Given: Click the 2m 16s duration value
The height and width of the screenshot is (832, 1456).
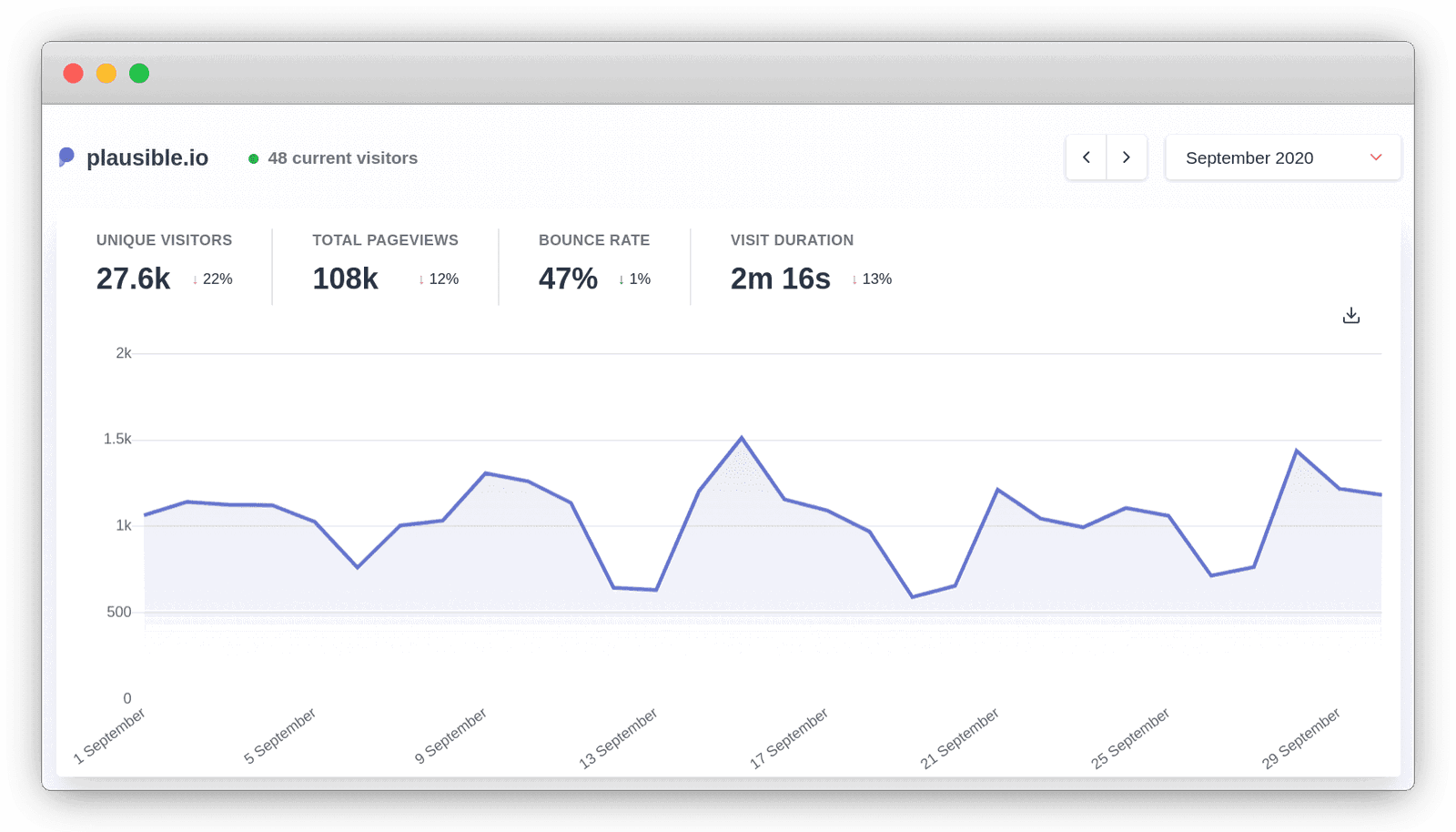Looking at the screenshot, I should (780, 279).
